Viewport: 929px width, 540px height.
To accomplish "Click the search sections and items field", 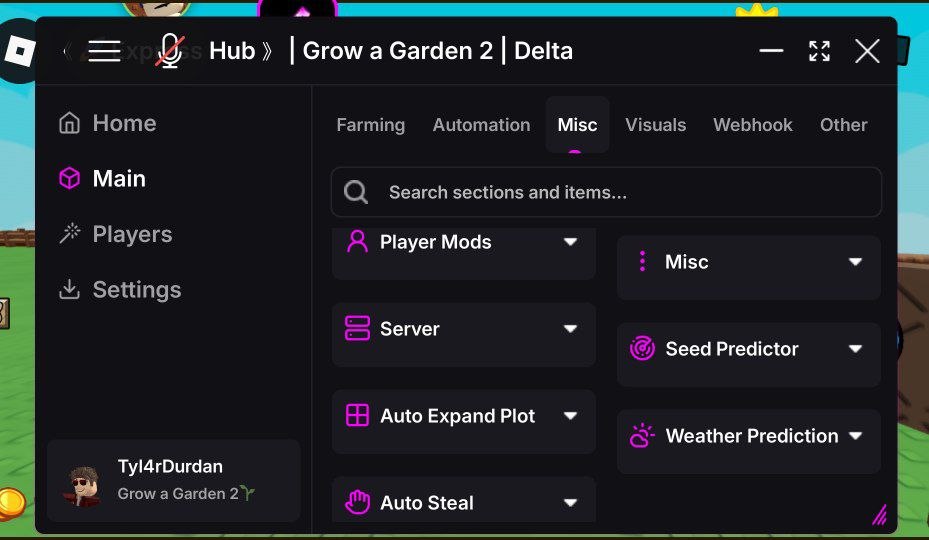I will 606,192.
